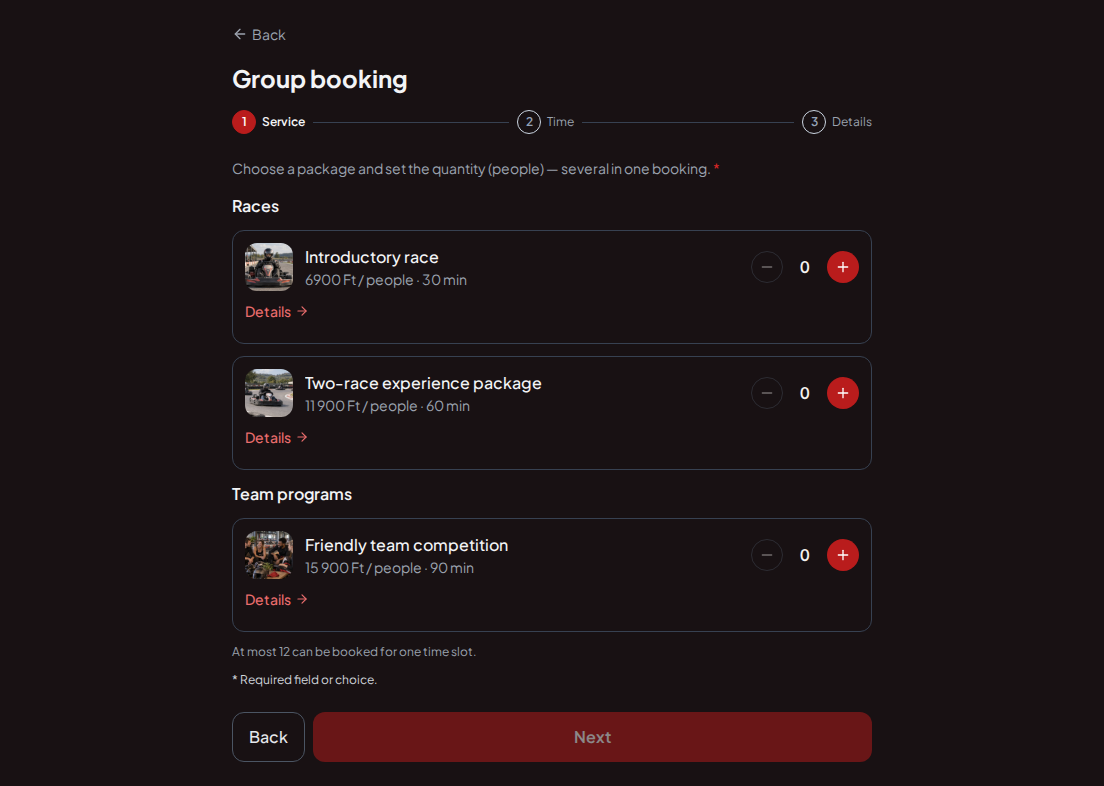
Task: Click the 'Introductory race' title
Action: click(372, 257)
